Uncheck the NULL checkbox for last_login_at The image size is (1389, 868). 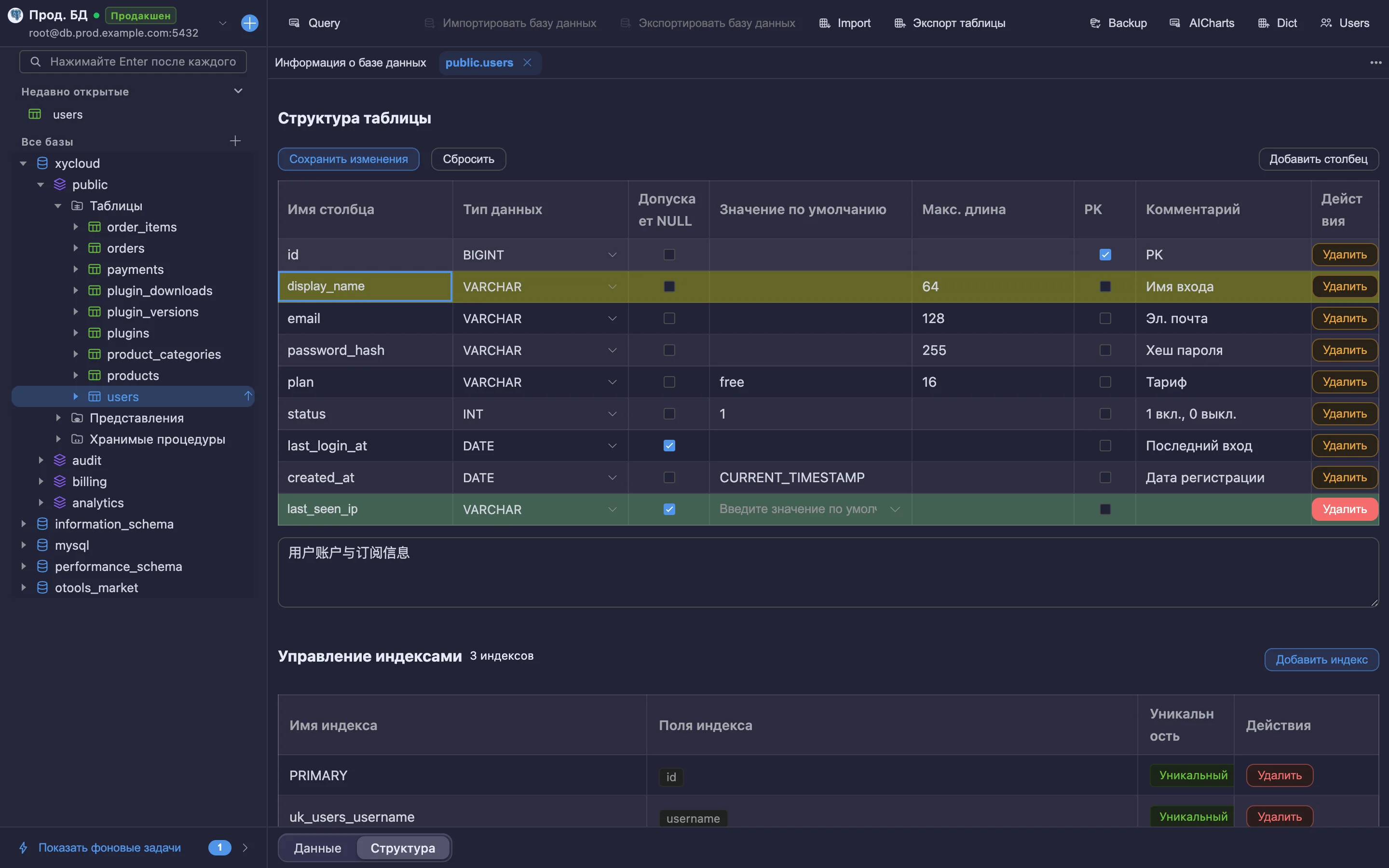(x=669, y=446)
